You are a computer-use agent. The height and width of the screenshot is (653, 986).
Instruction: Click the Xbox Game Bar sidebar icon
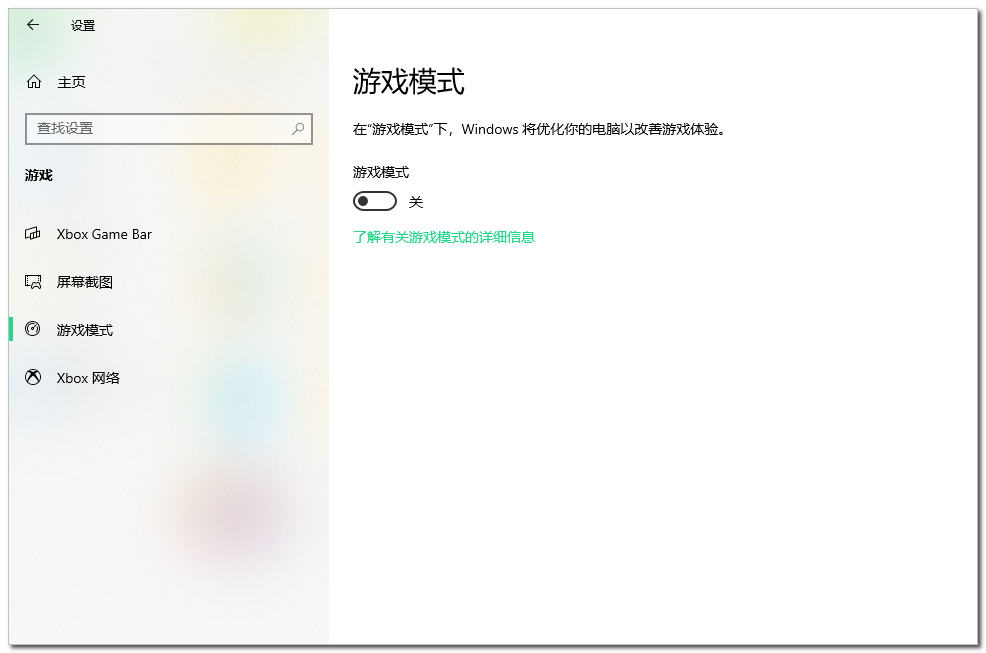coord(33,234)
